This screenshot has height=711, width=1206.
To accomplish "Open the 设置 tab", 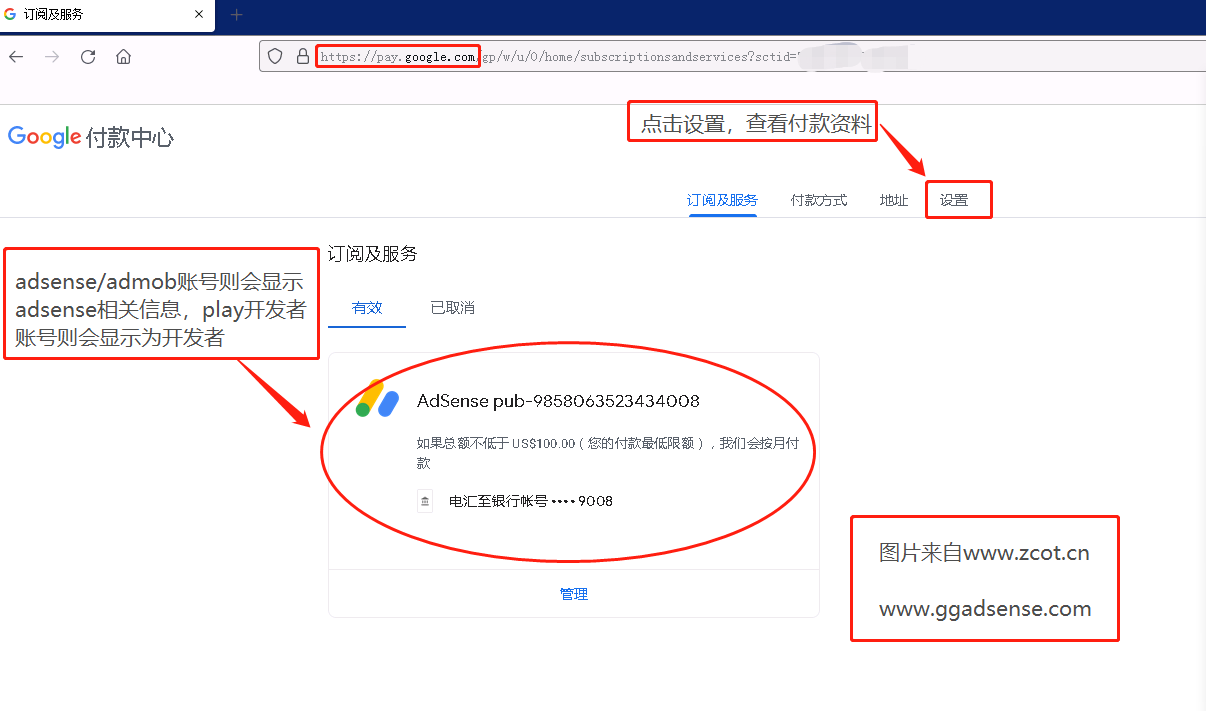I will click(954, 200).
